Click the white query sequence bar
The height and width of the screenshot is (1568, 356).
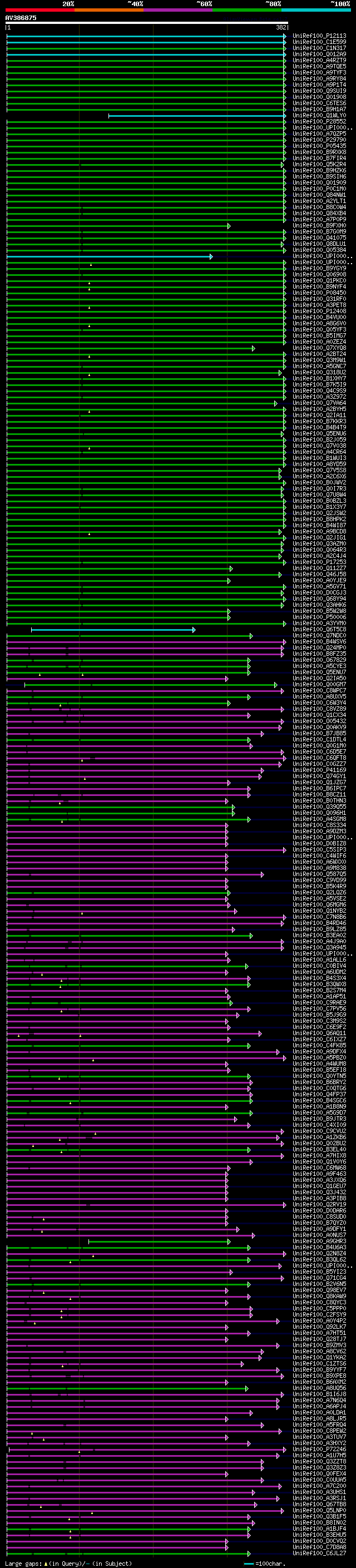point(147,23)
